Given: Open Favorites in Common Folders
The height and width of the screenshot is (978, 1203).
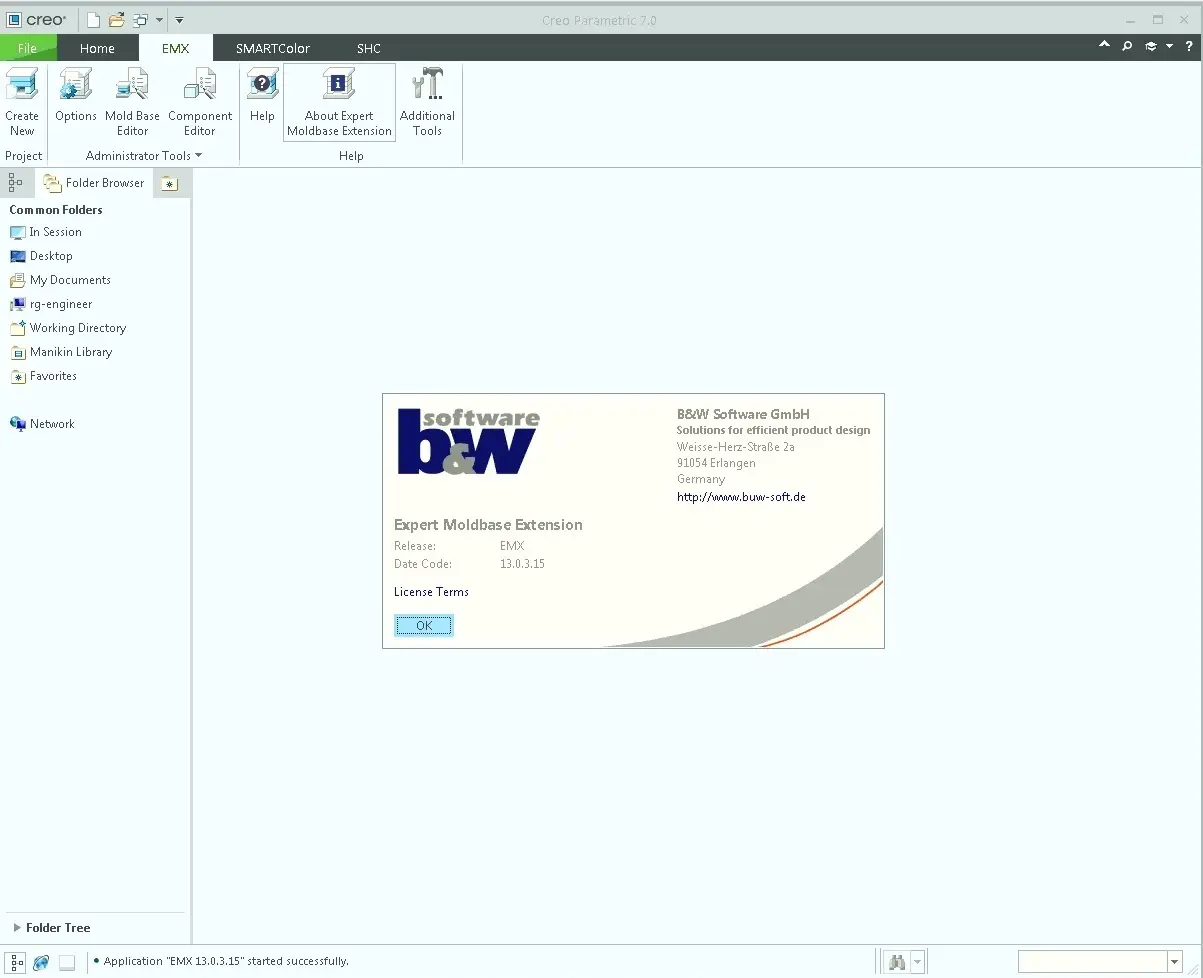Looking at the screenshot, I should 43,376.
